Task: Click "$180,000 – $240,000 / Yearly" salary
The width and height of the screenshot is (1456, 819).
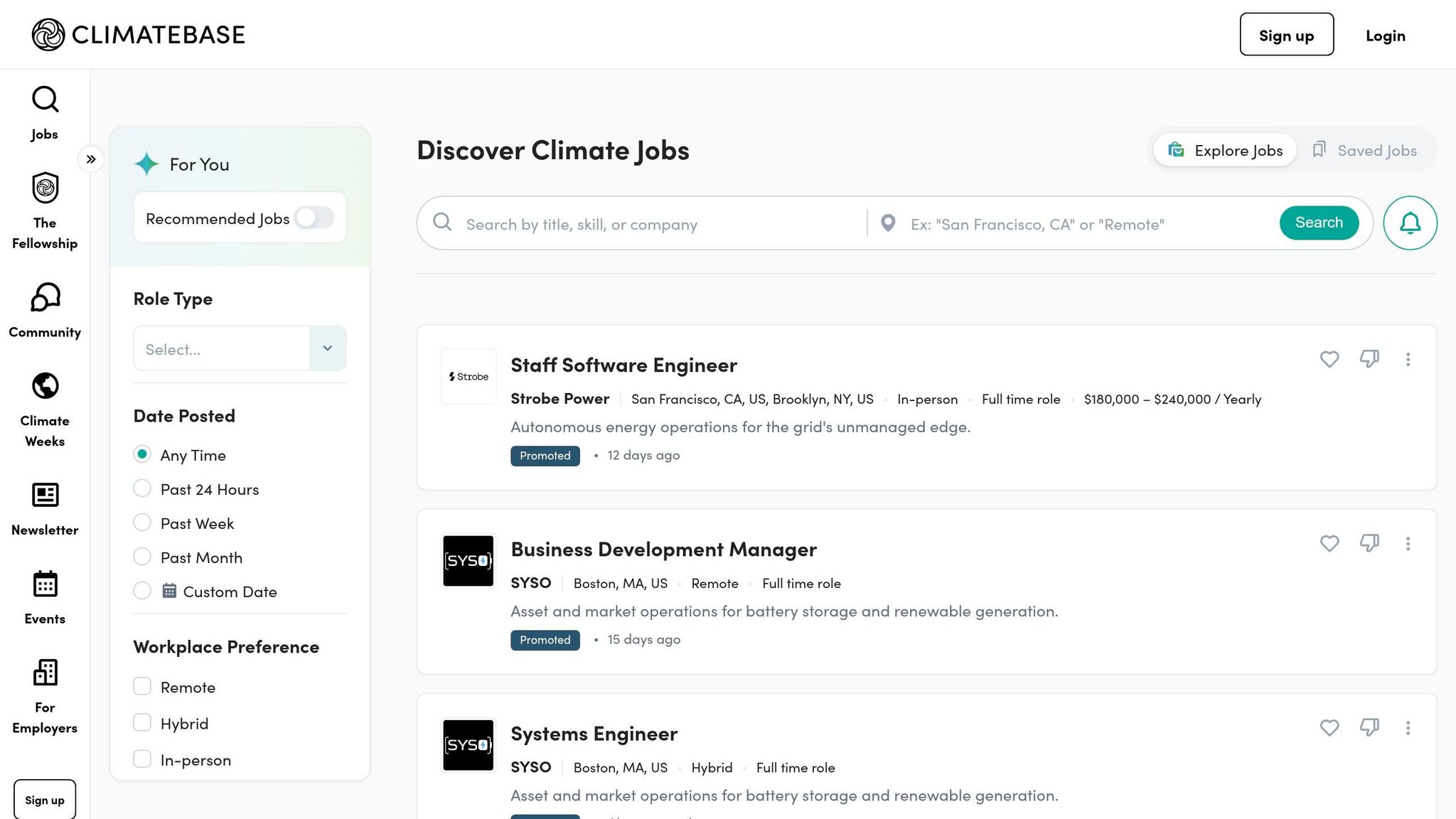Action: pos(1173,399)
